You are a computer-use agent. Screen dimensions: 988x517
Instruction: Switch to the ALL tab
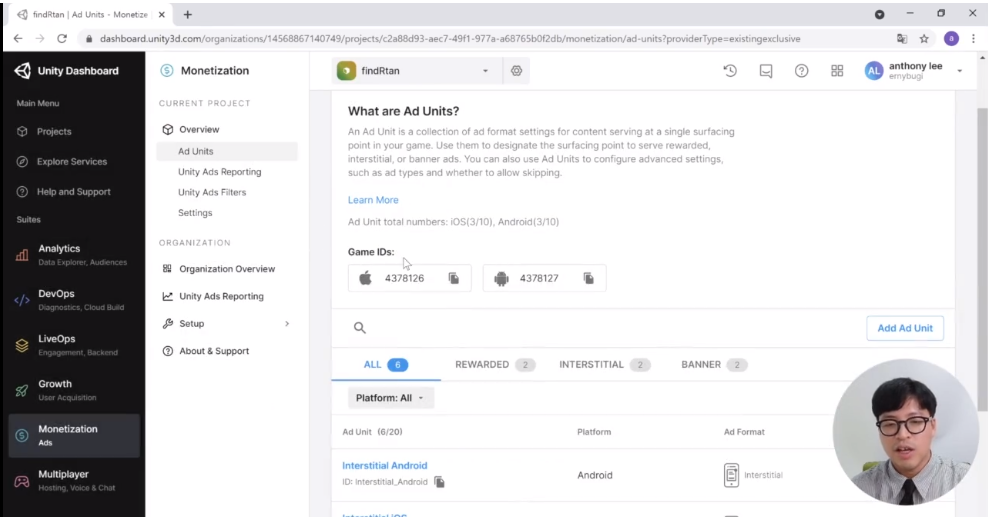coord(386,365)
